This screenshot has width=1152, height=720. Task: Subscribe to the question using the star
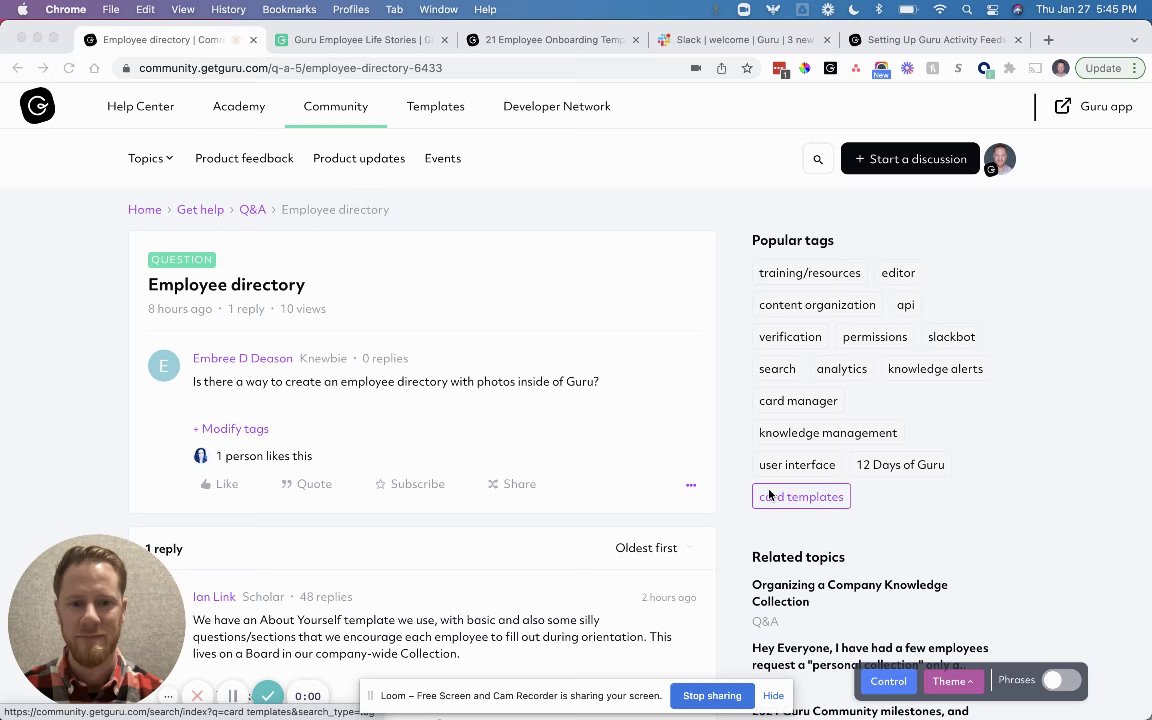(x=381, y=484)
